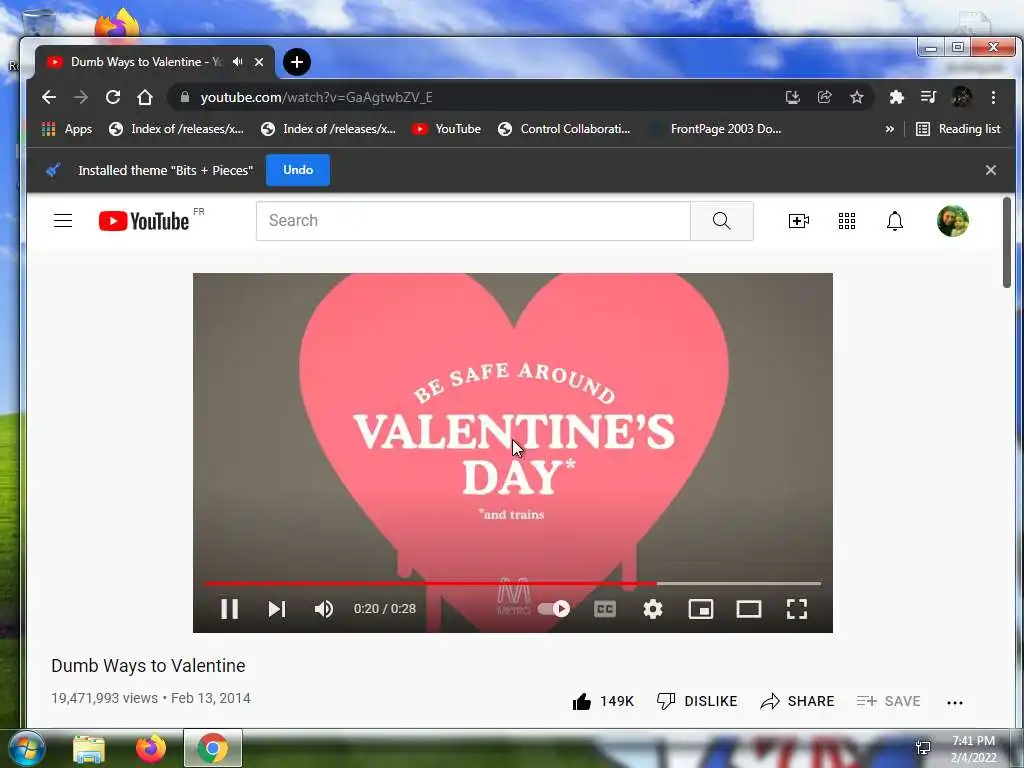This screenshot has width=1024, height=768.
Task: Open the more actions ellipsis menu
Action: [x=955, y=703]
